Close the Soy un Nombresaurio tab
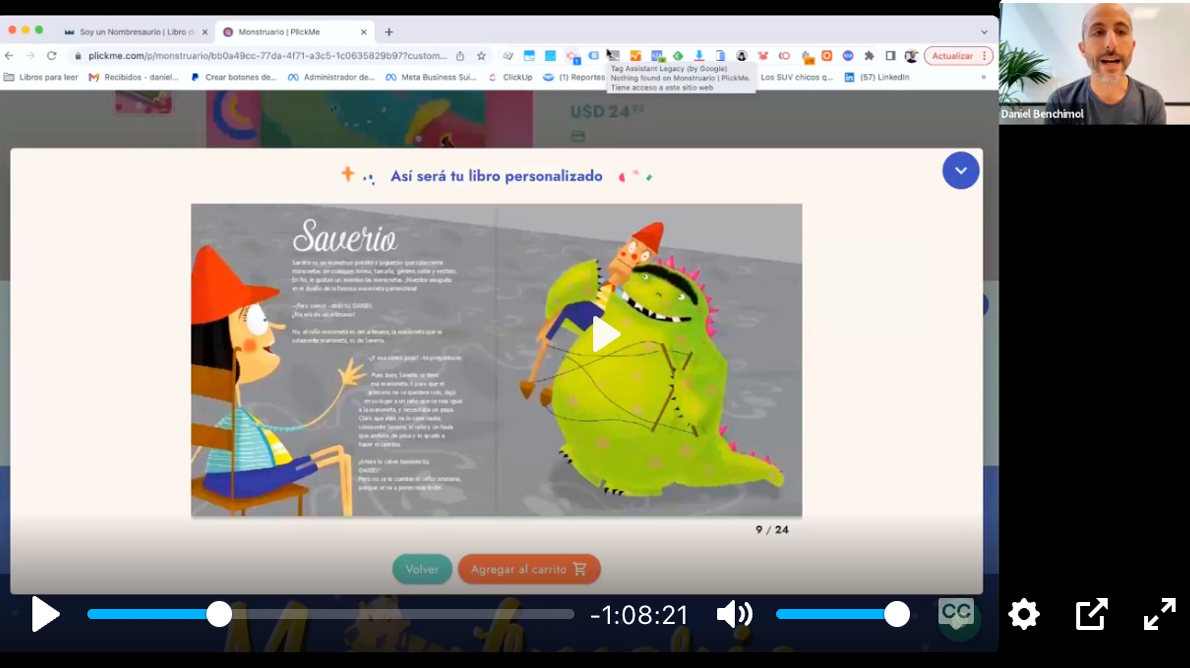1190x668 pixels. 205,32
